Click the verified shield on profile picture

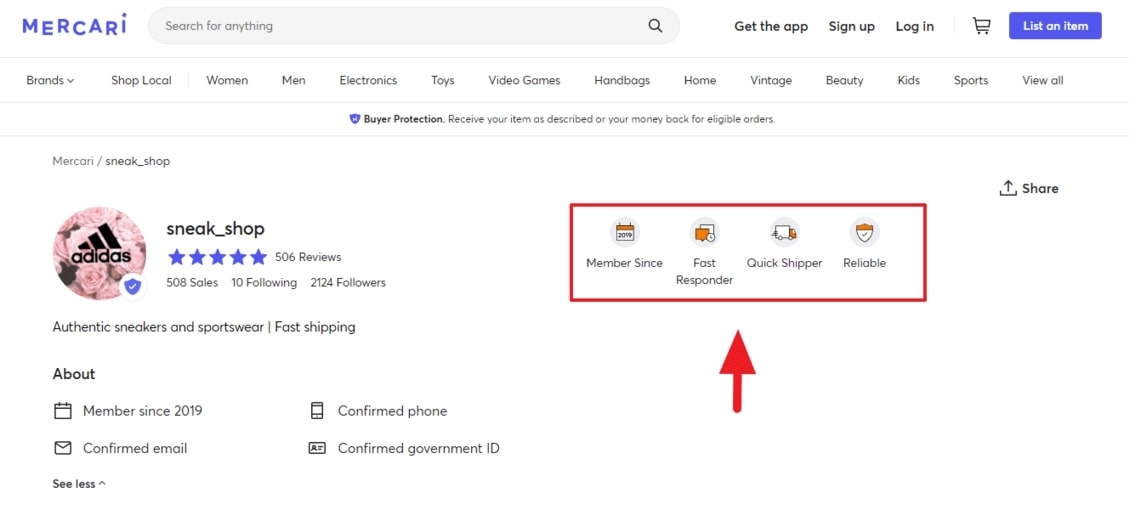click(132, 287)
